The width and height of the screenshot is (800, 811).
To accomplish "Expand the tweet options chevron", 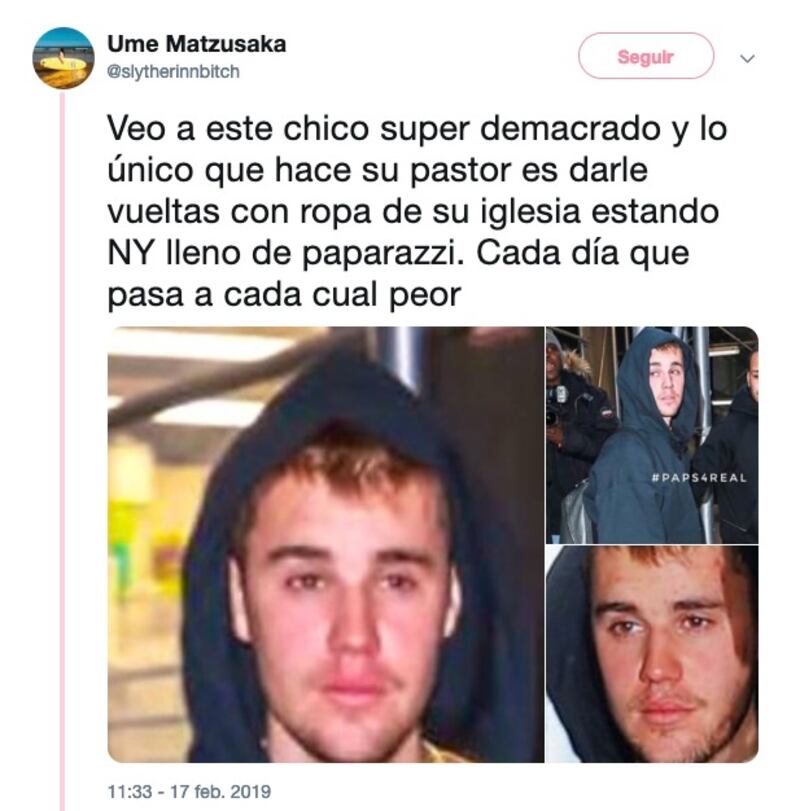I will pos(747,58).
